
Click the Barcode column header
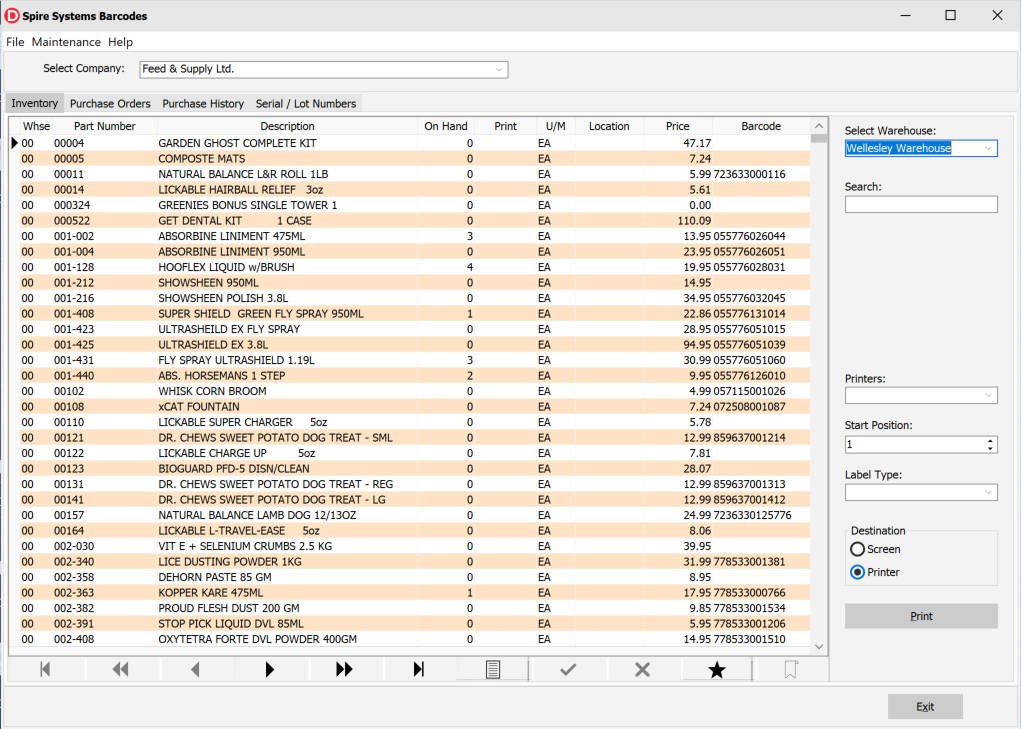tap(761, 126)
